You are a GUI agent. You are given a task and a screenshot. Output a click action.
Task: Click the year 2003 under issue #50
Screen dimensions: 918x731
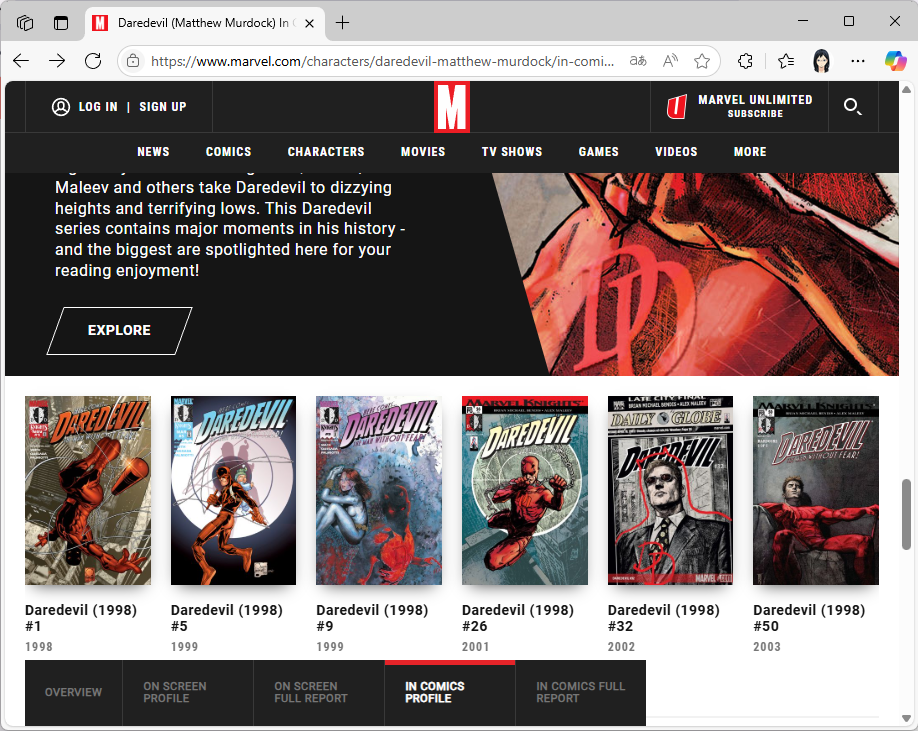[767, 647]
